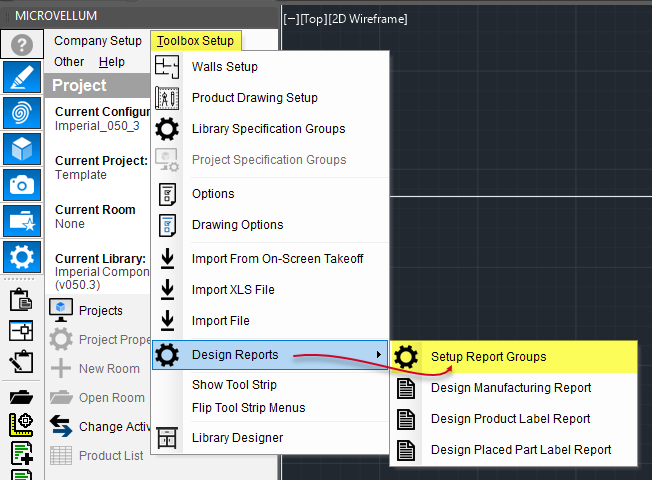652x480 pixels.
Task: Open Drawing Options menu entry
Action: point(270,225)
